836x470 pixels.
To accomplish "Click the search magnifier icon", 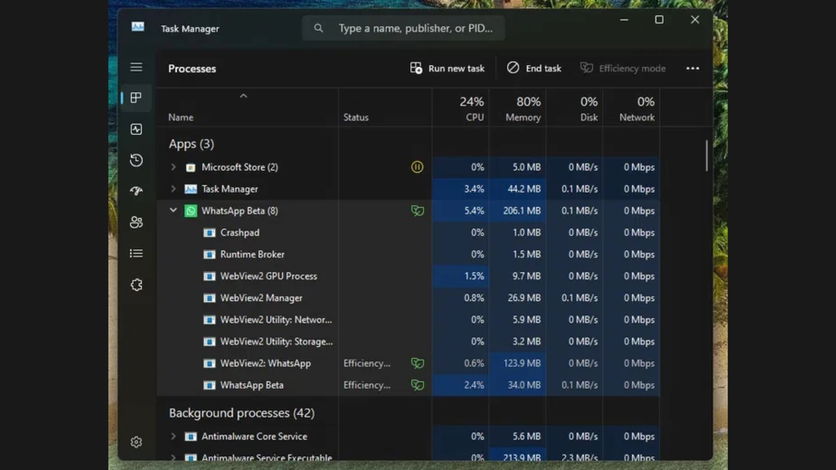I will pyautogui.click(x=318, y=28).
